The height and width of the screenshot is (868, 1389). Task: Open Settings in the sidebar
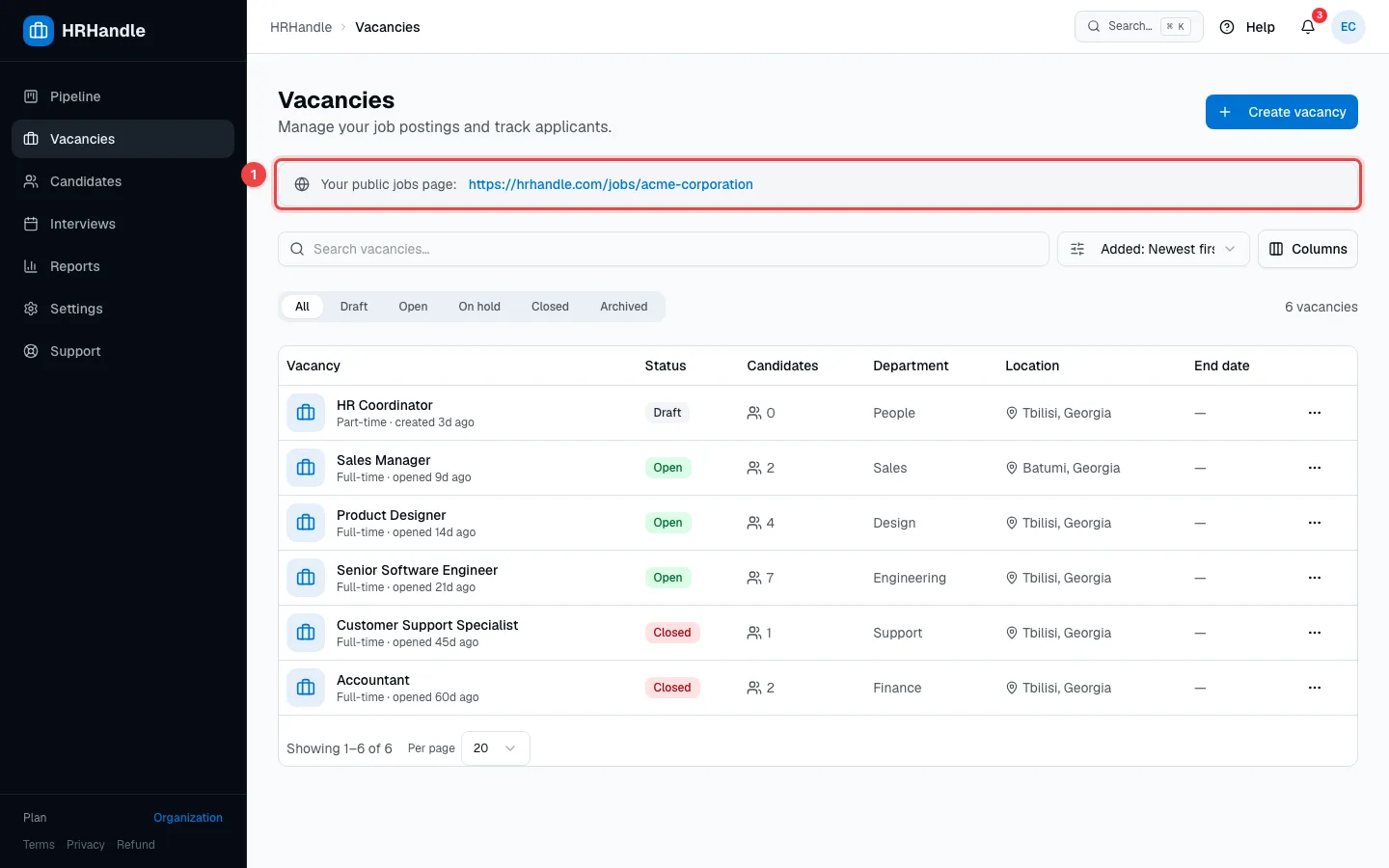click(123, 309)
